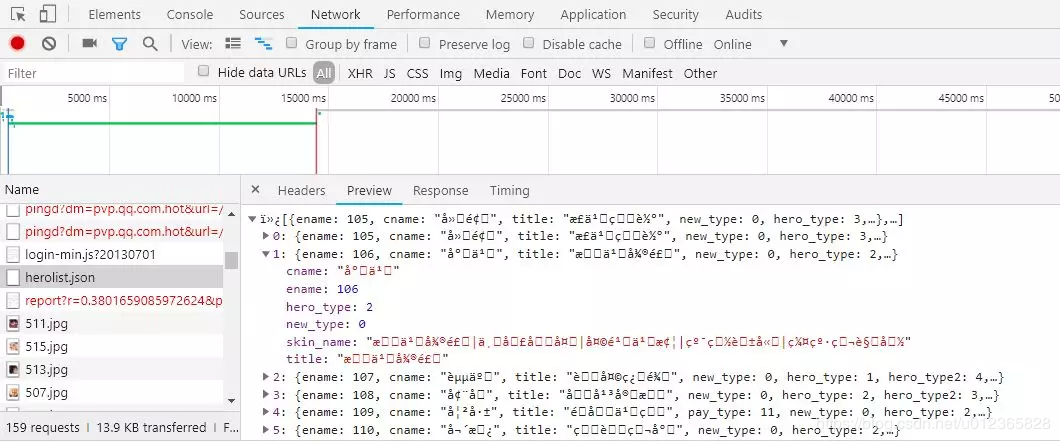Screen dimensions: 1060x442
Task: Open the Application tab
Action: tap(596, 14)
